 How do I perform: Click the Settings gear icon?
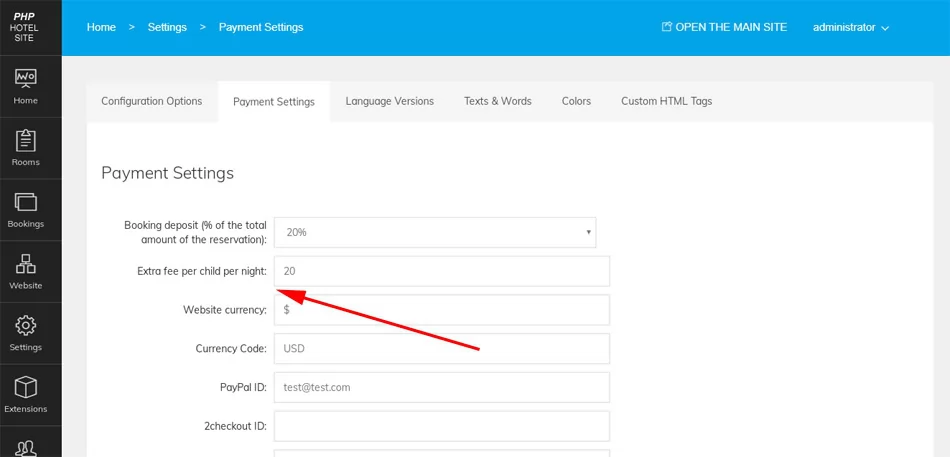(x=26, y=326)
